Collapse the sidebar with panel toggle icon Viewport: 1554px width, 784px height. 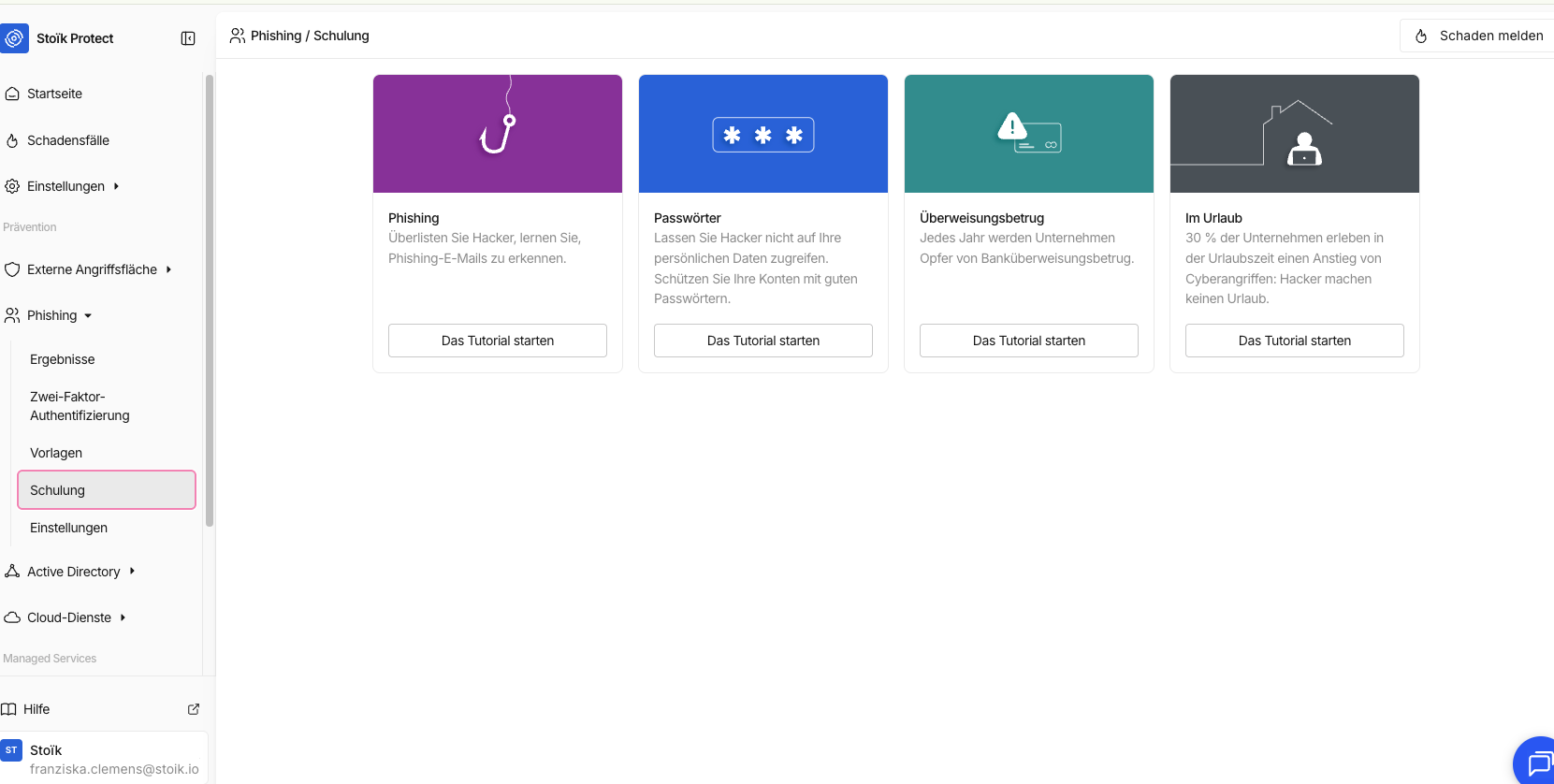(x=188, y=38)
